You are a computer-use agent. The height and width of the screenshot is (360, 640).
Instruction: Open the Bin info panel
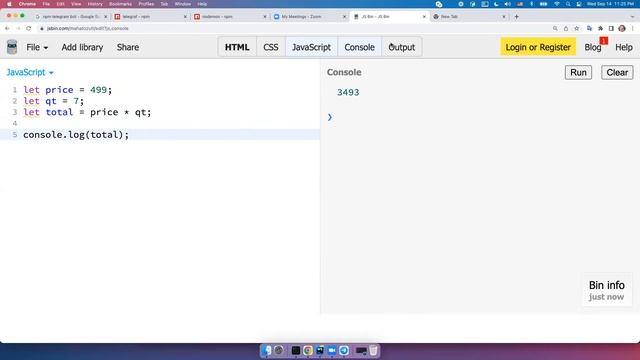click(x=607, y=290)
